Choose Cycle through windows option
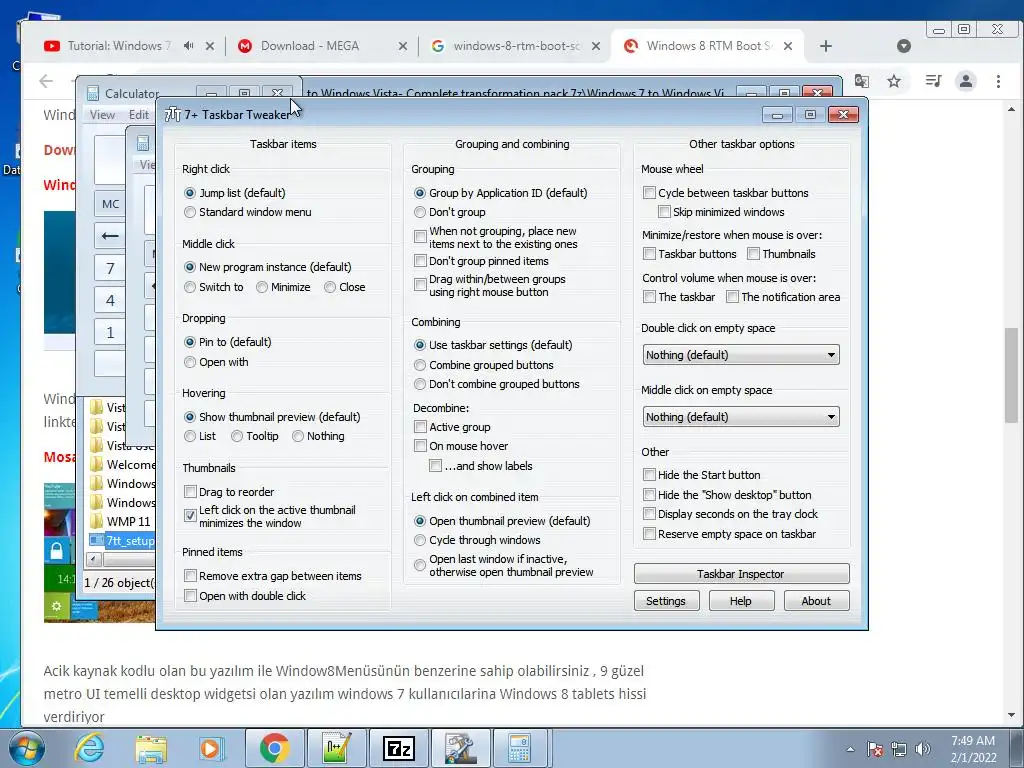 point(420,540)
